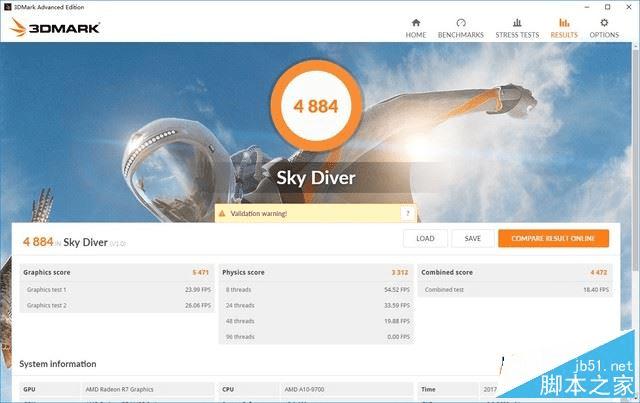
Task: Click the Benchmarks gauge icon
Action: click(x=461, y=22)
